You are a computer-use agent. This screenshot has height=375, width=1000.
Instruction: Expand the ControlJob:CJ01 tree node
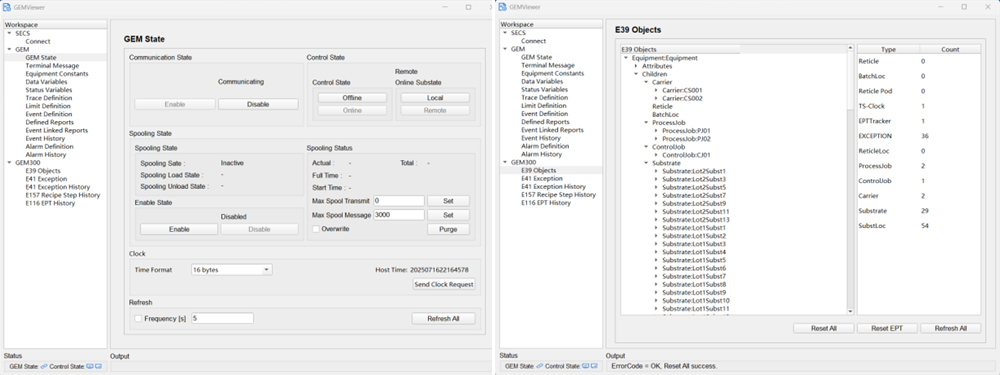point(657,155)
